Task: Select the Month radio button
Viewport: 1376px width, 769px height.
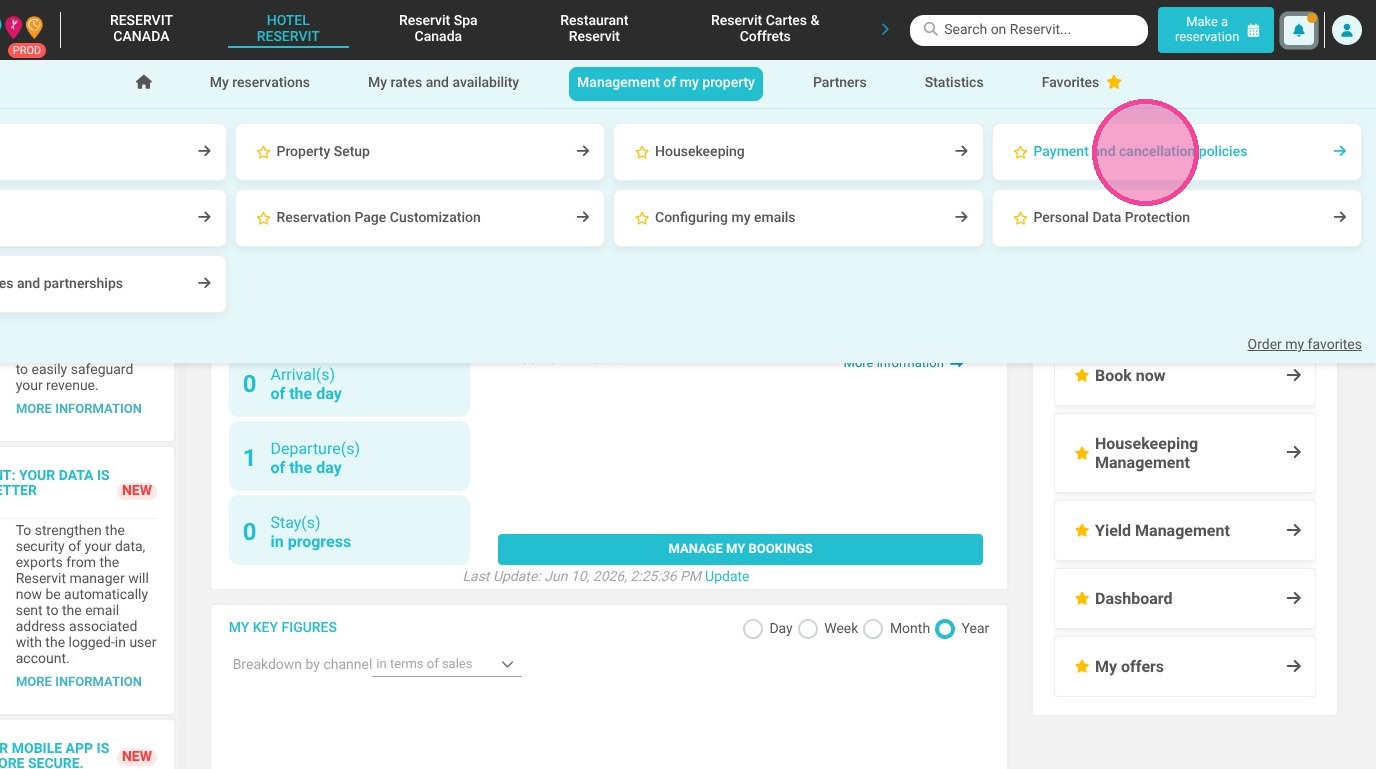Action: coord(873,629)
